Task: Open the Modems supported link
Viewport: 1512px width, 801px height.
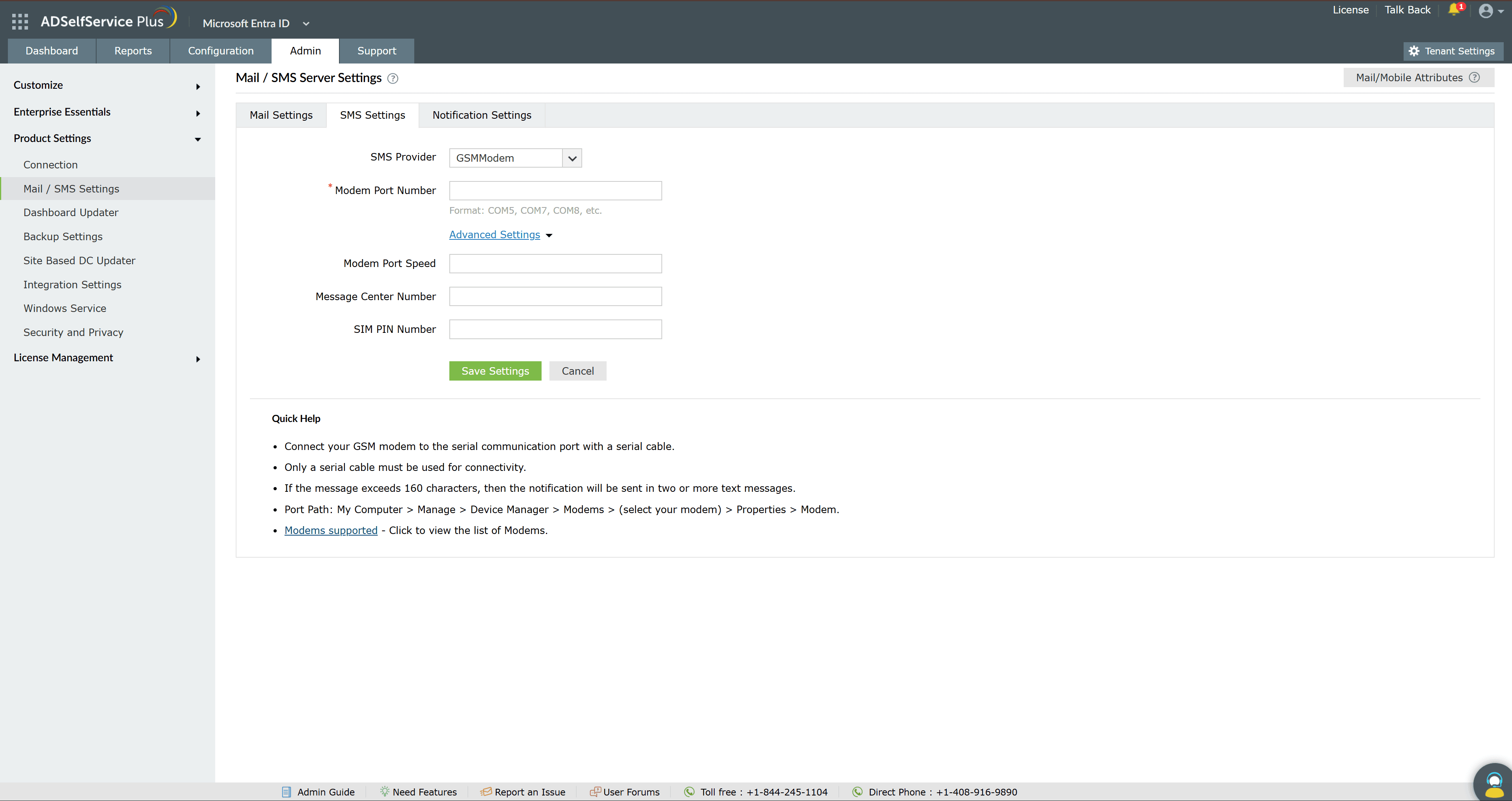Action: [x=331, y=530]
